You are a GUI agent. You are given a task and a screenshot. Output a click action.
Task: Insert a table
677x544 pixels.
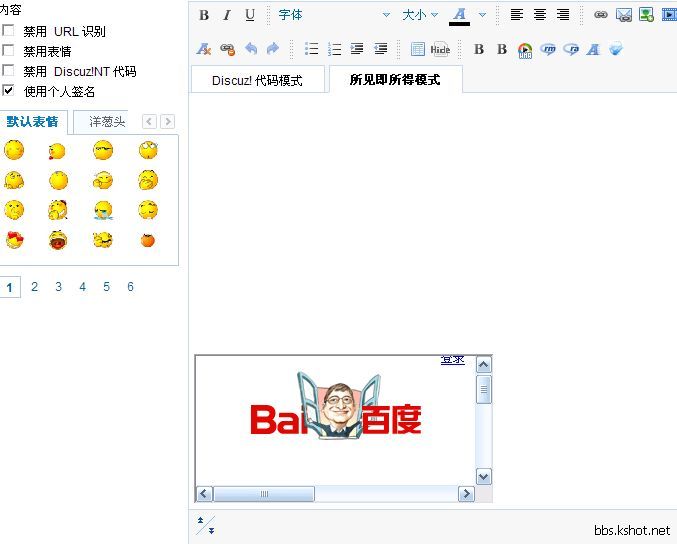click(x=418, y=49)
